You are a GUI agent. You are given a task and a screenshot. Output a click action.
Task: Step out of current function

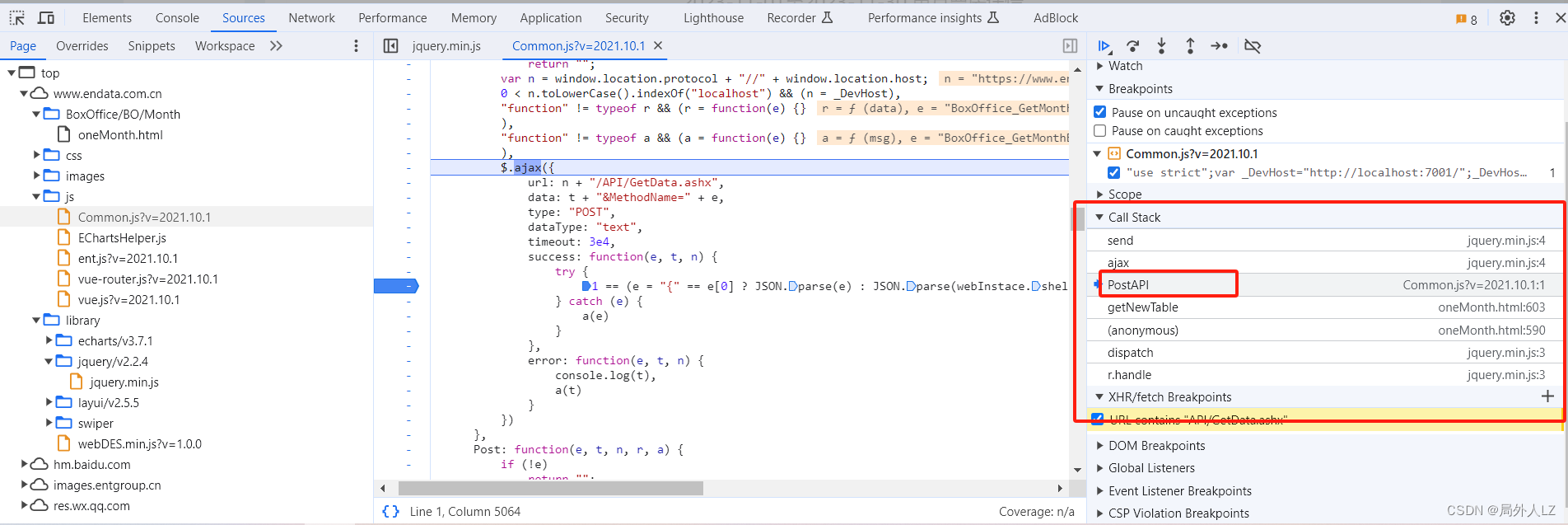point(1190,46)
